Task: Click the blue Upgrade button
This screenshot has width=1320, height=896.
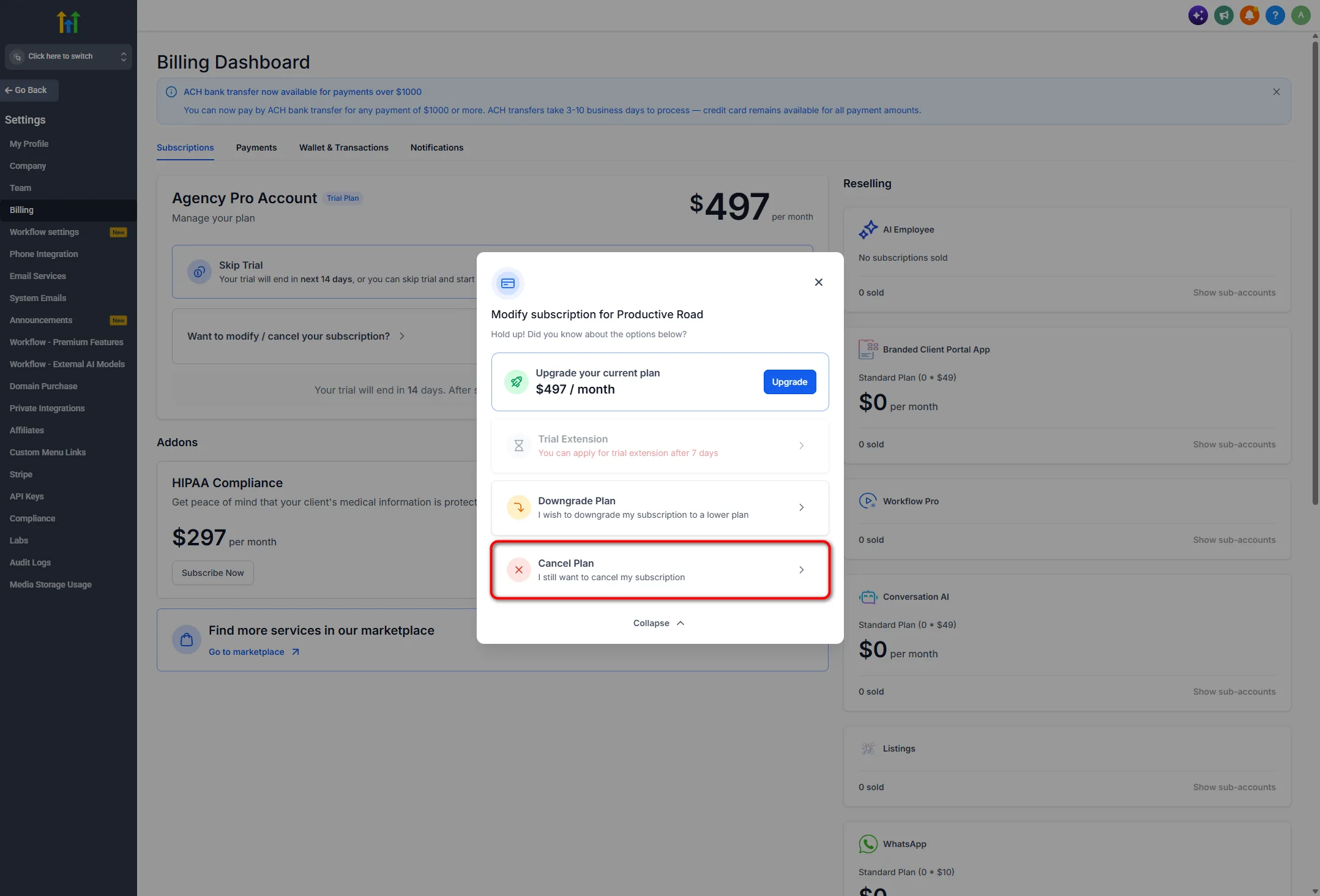Action: coord(789,382)
